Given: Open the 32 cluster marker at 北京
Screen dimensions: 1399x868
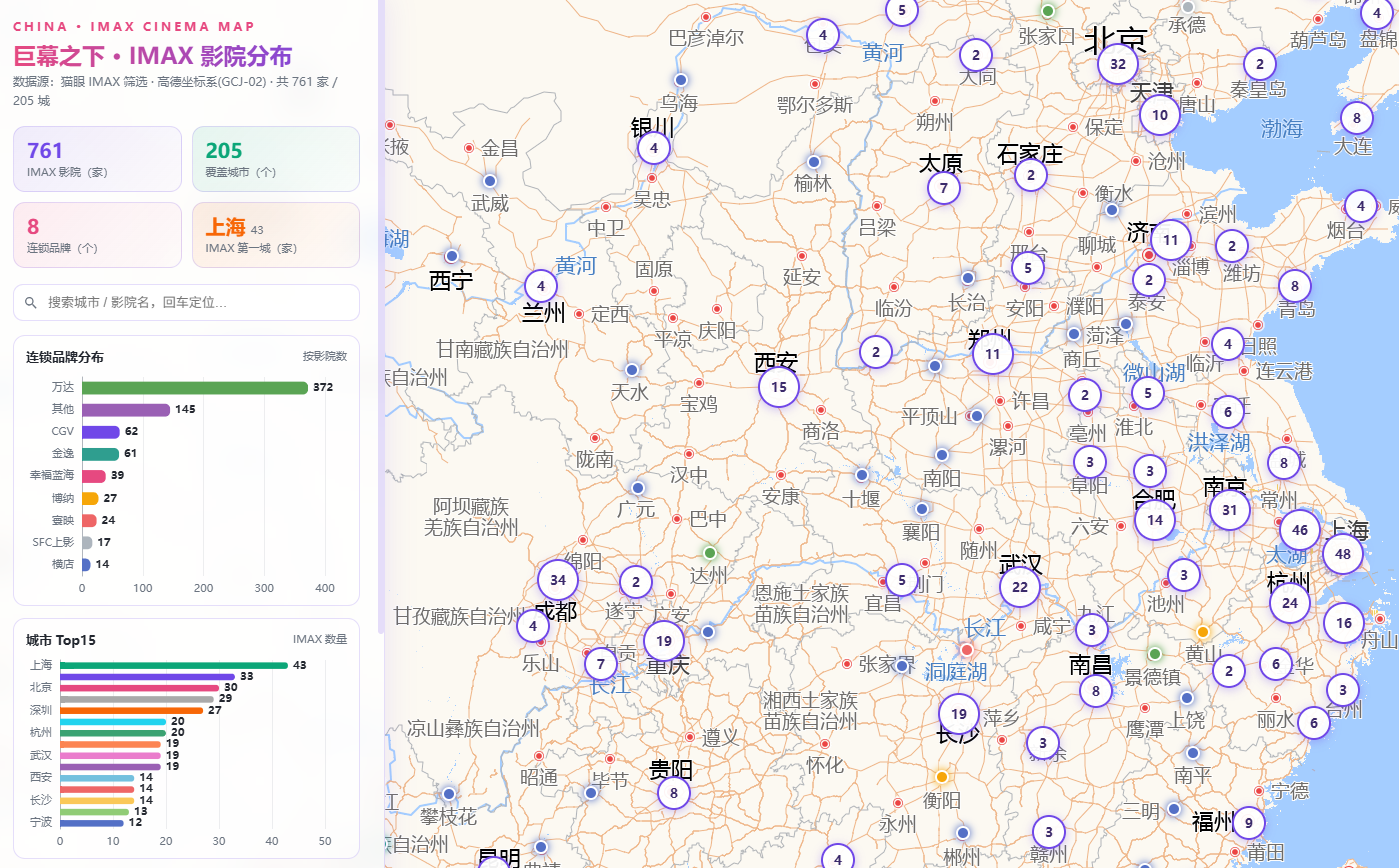Looking at the screenshot, I should [x=1118, y=64].
